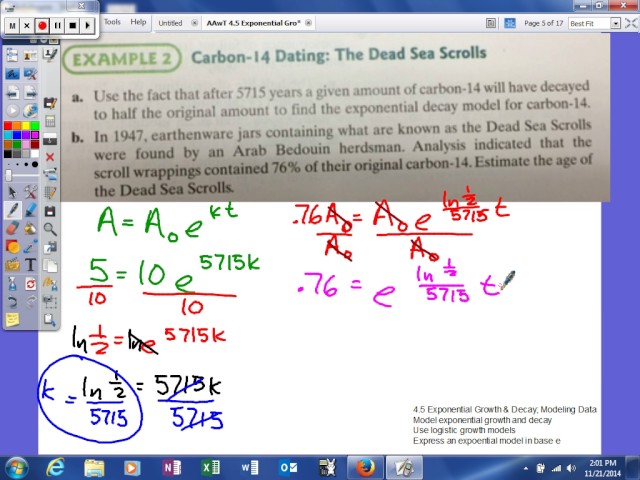Click the recorder M button
The width and height of the screenshot is (640, 480).
[12, 26]
